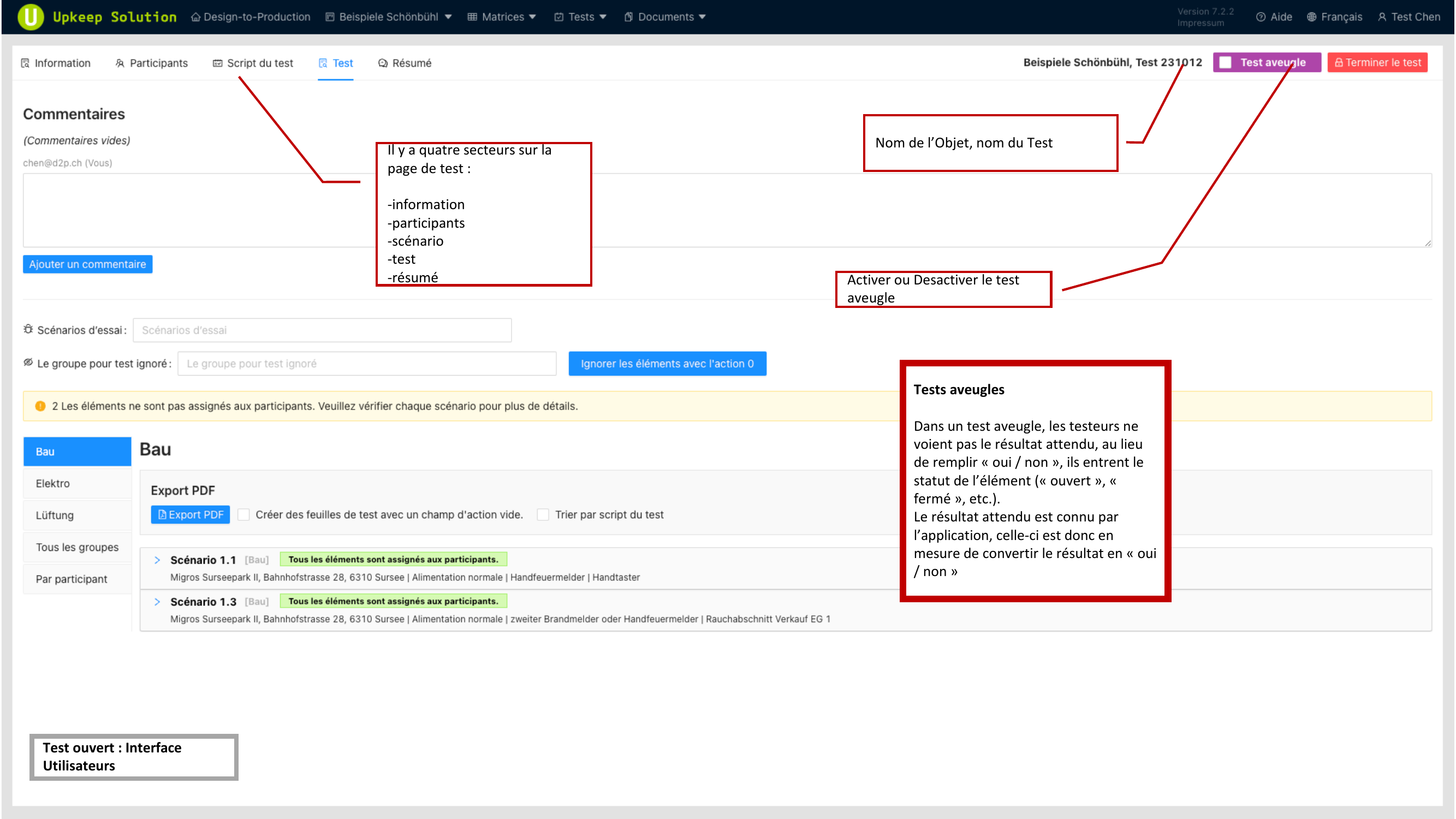
Task: Expand Scénario 1.1
Action: coord(157,560)
